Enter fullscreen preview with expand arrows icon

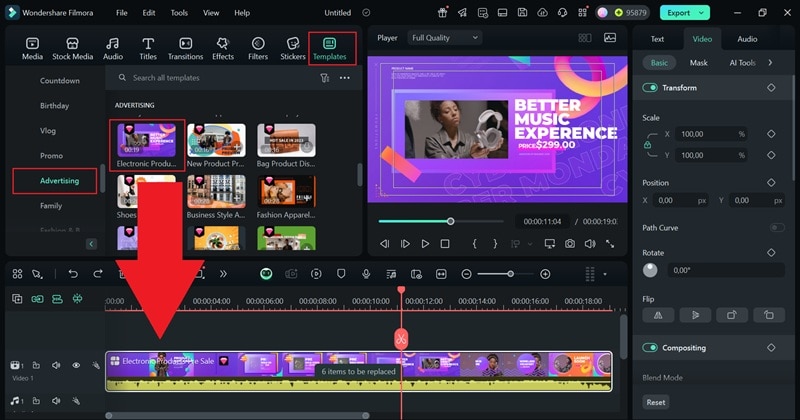(x=610, y=244)
